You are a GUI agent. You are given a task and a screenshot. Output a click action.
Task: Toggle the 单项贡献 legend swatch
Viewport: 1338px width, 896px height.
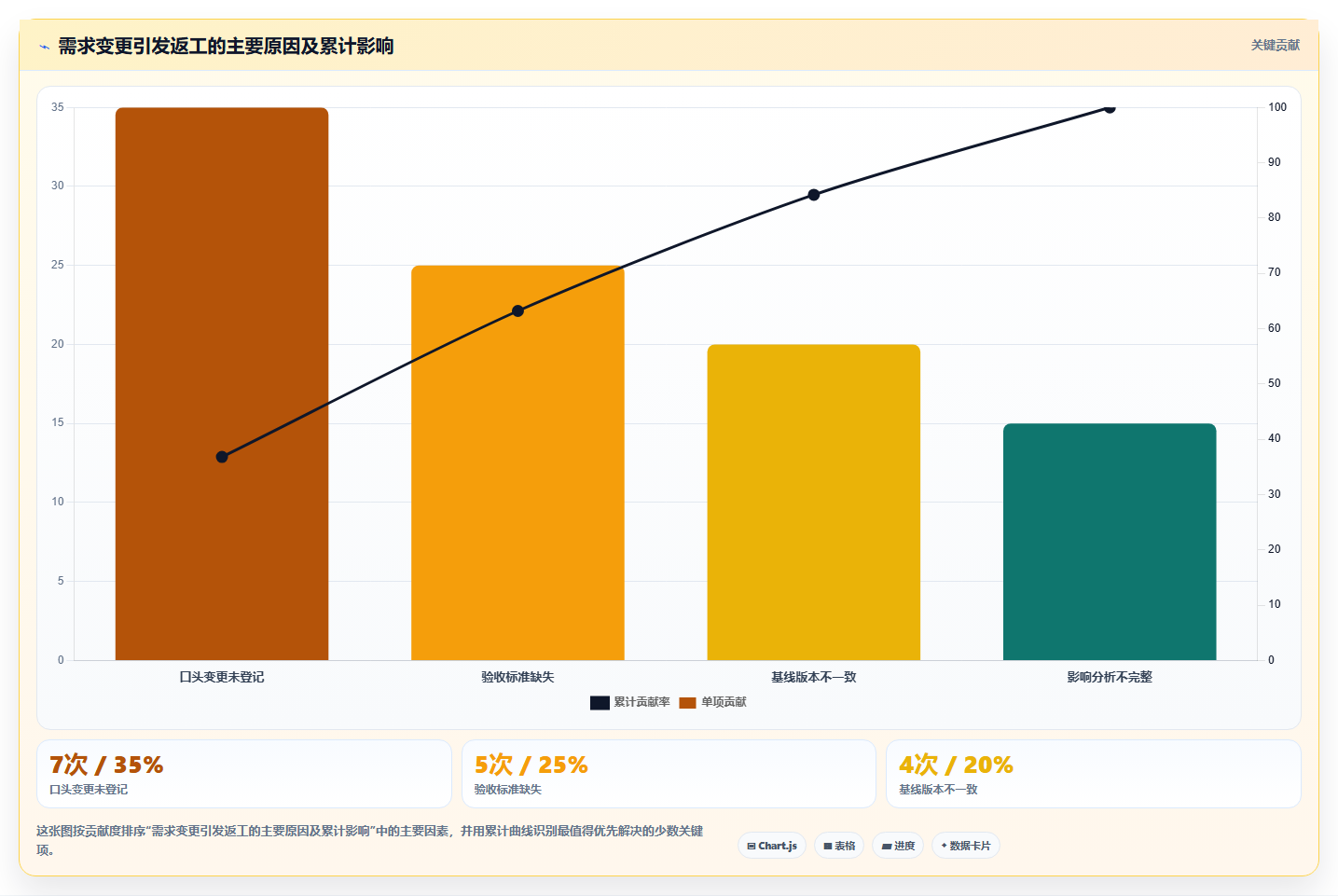pyautogui.click(x=687, y=702)
